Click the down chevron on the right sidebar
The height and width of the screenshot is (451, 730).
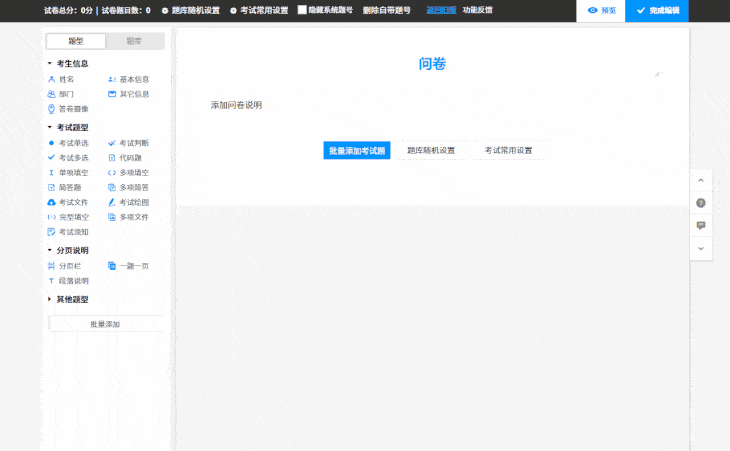pos(701,249)
